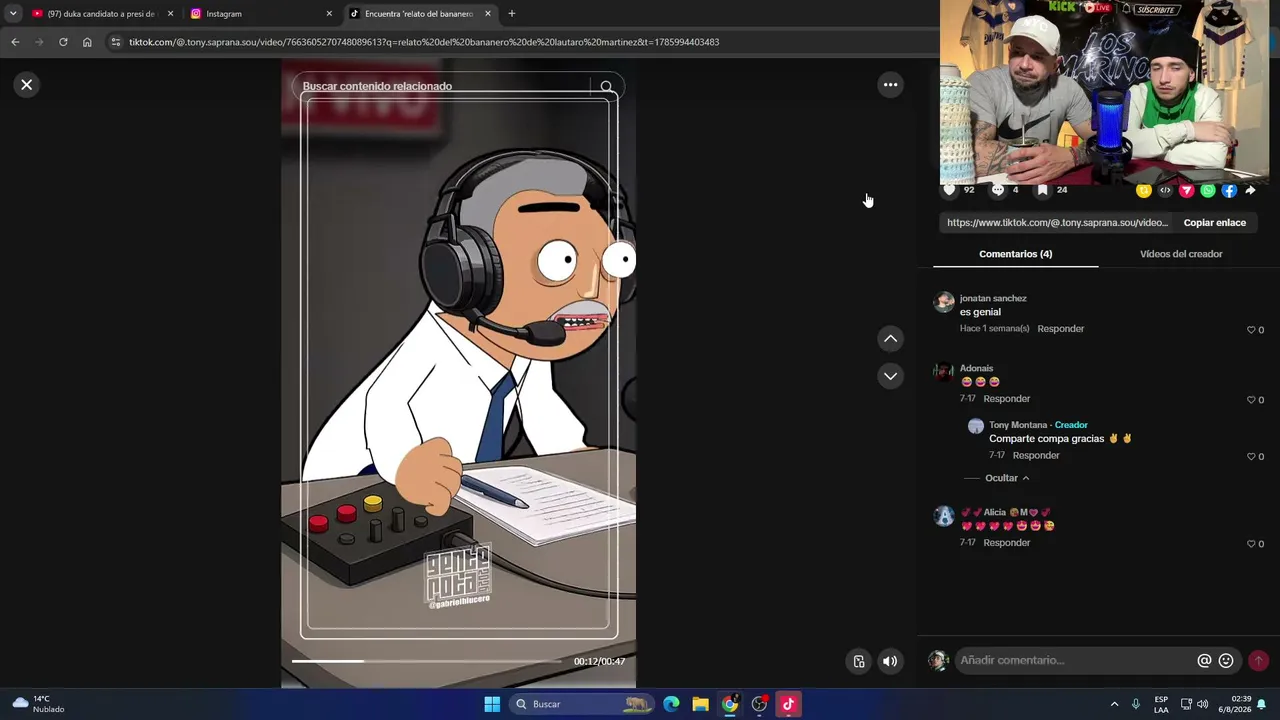Open the ESP LAA language switcher
Image resolution: width=1280 pixels, height=720 pixels.
(1161, 704)
